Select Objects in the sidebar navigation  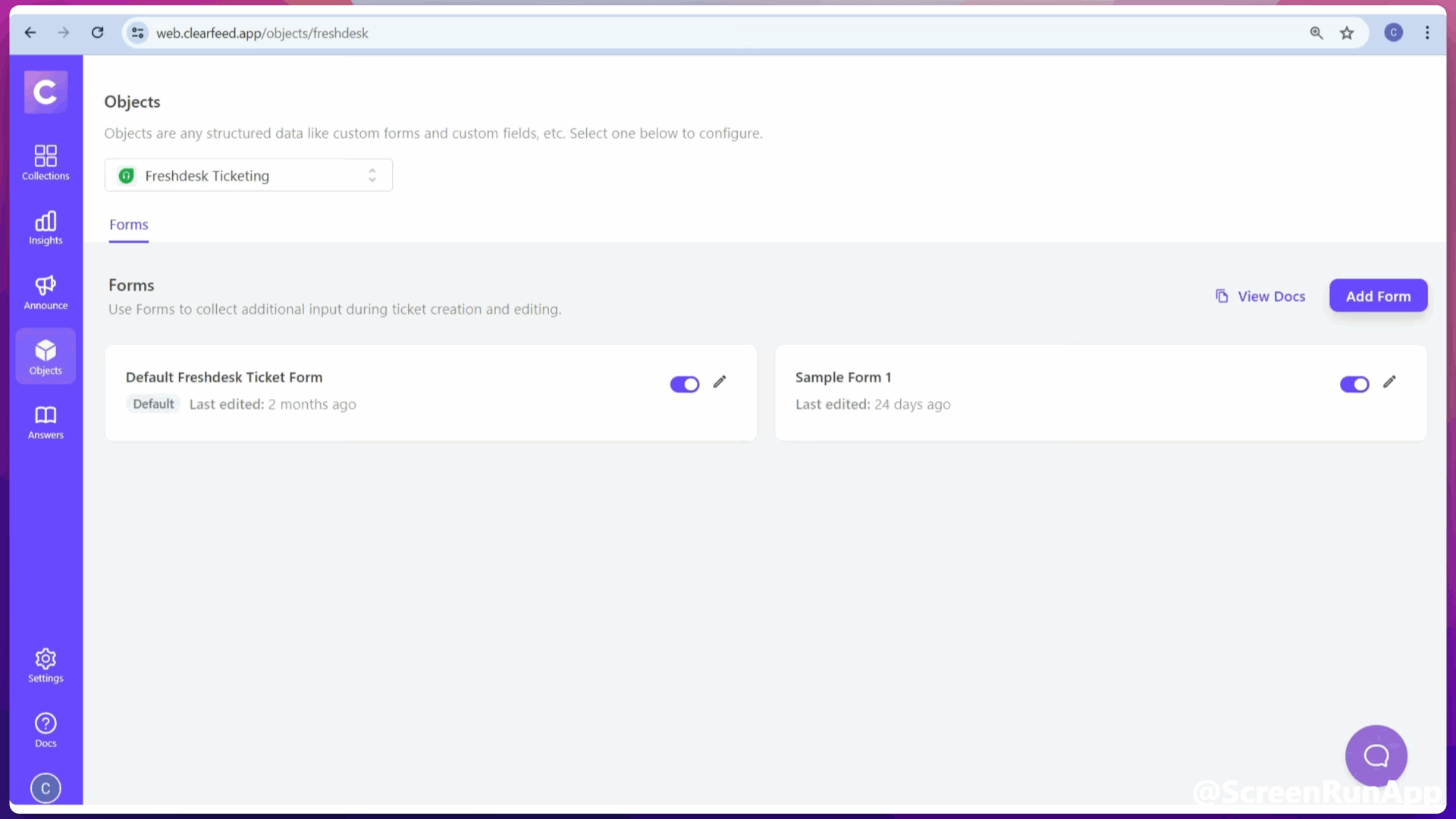coord(45,356)
